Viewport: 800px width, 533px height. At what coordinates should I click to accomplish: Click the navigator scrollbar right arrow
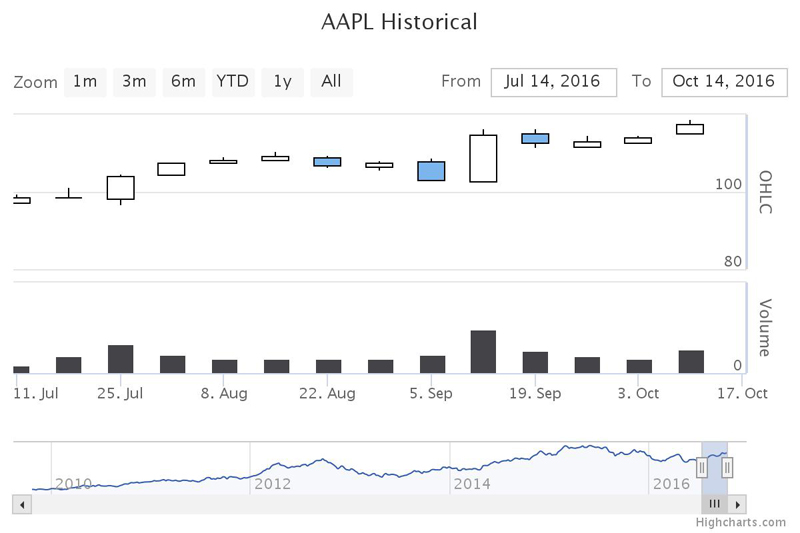click(737, 504)
